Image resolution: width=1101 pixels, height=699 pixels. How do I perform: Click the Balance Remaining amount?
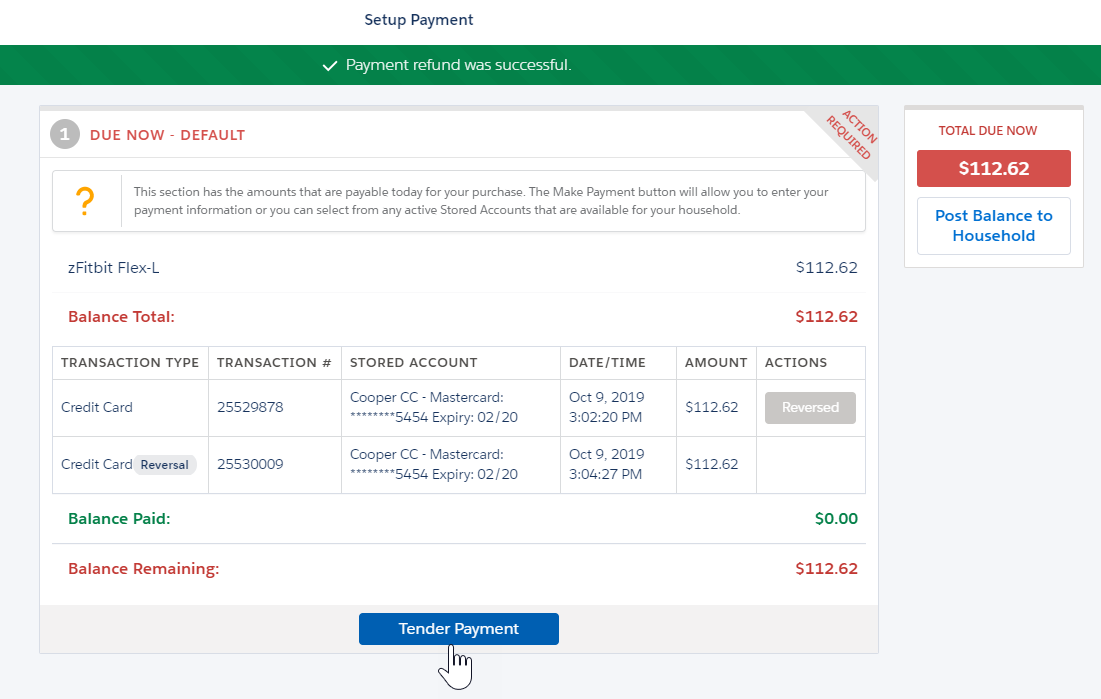(826, 568)
